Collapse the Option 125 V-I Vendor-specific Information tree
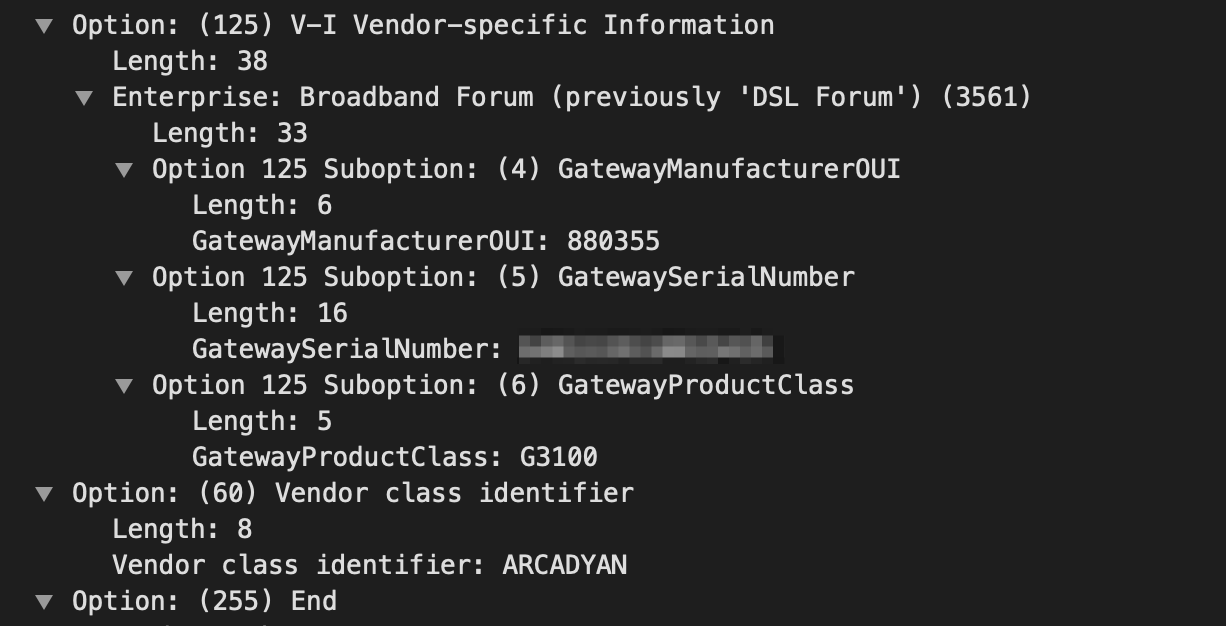Image resolution: width=1226 pixels, height=626 pixels. (x=43, y=26)
